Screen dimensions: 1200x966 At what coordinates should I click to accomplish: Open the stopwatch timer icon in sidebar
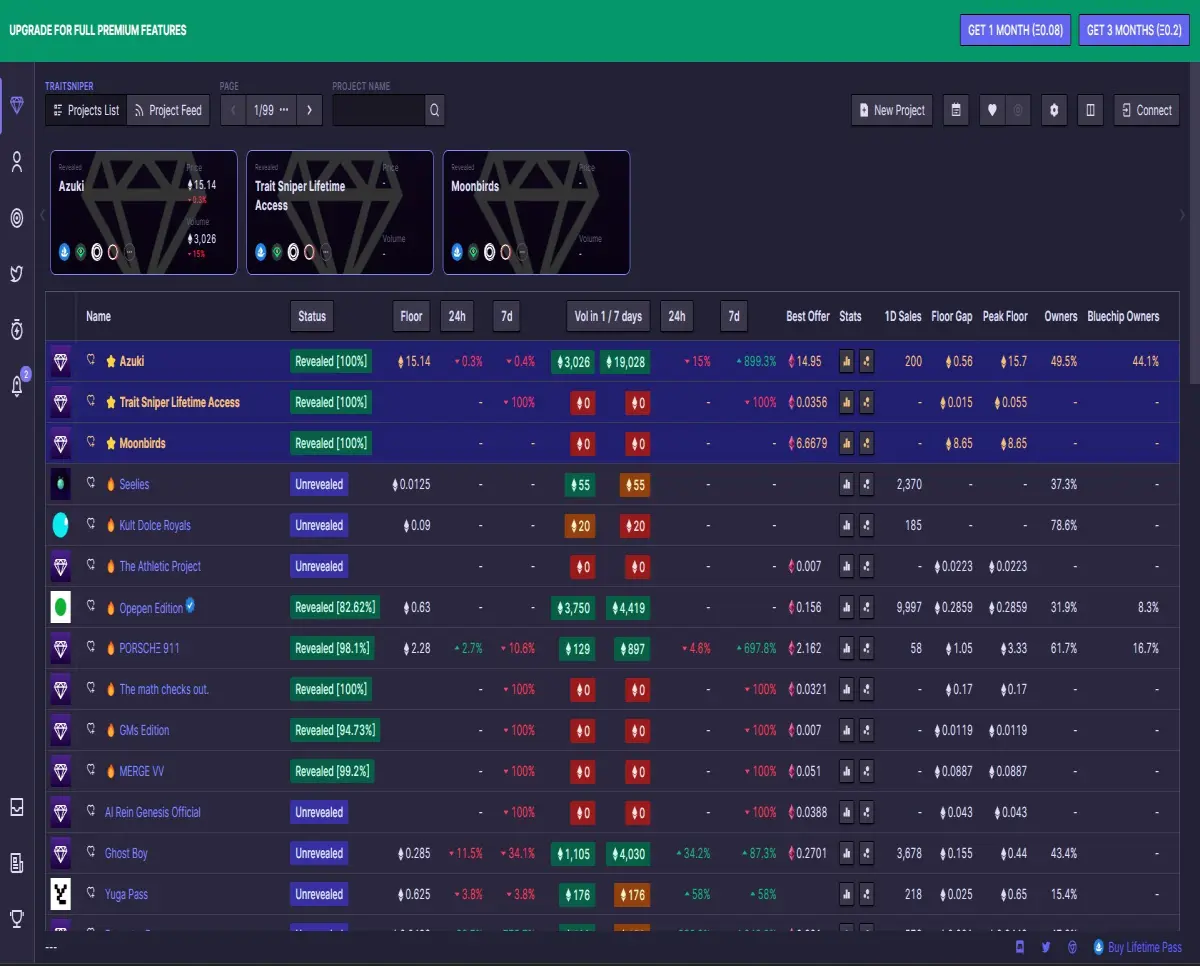[17, 329]
